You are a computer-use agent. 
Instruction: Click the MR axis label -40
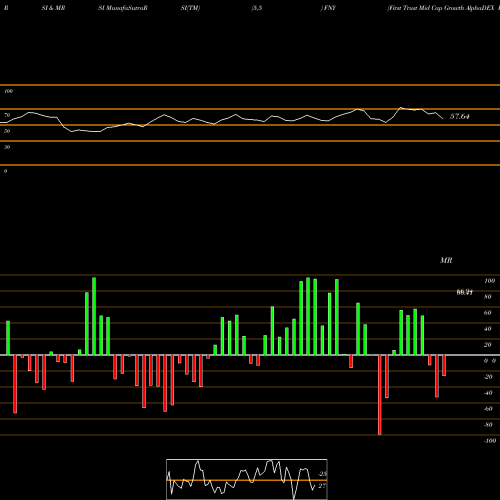[x=488, y=393]
